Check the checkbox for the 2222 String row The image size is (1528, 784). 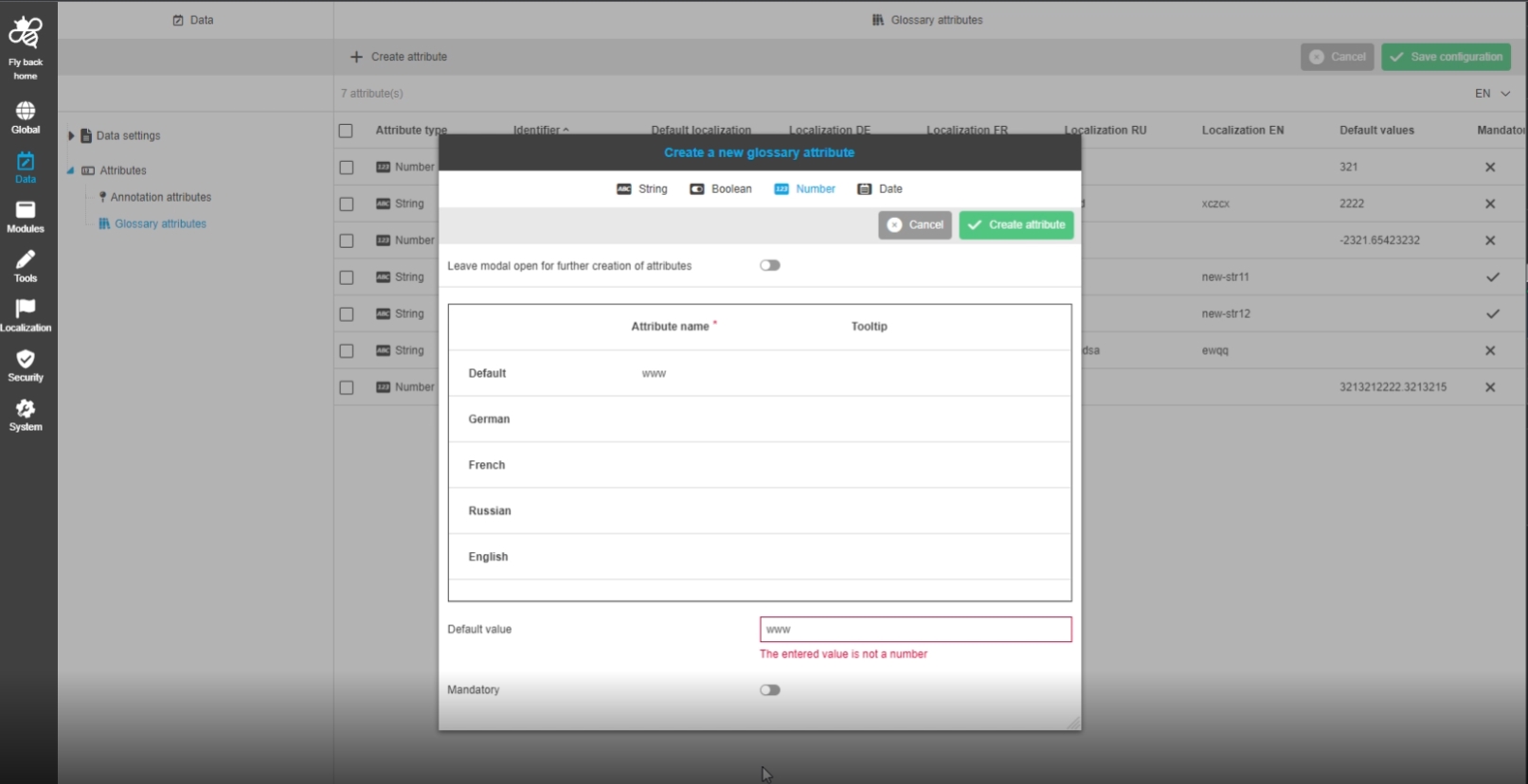347,205
